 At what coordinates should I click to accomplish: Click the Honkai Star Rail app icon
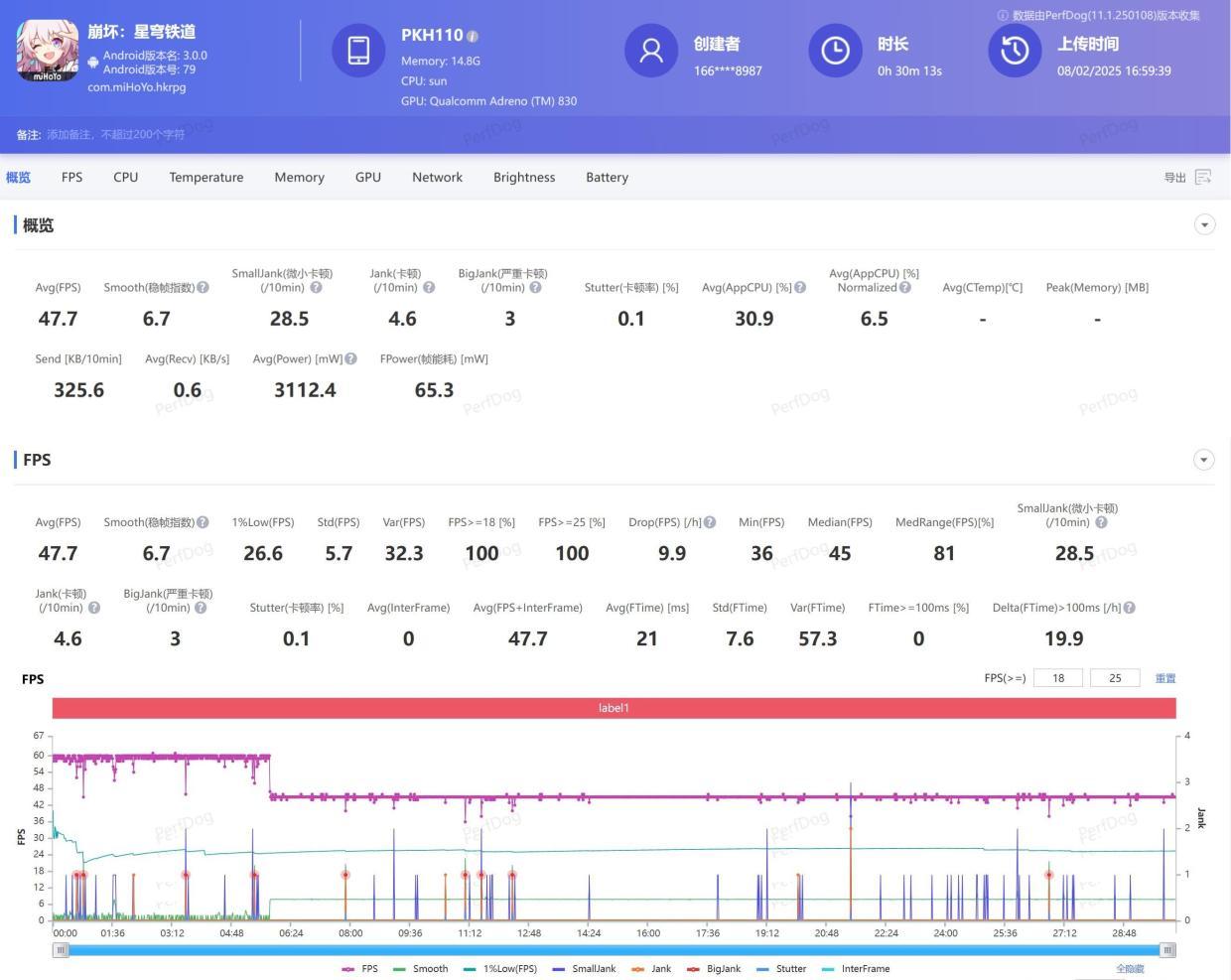pos(47,51)
